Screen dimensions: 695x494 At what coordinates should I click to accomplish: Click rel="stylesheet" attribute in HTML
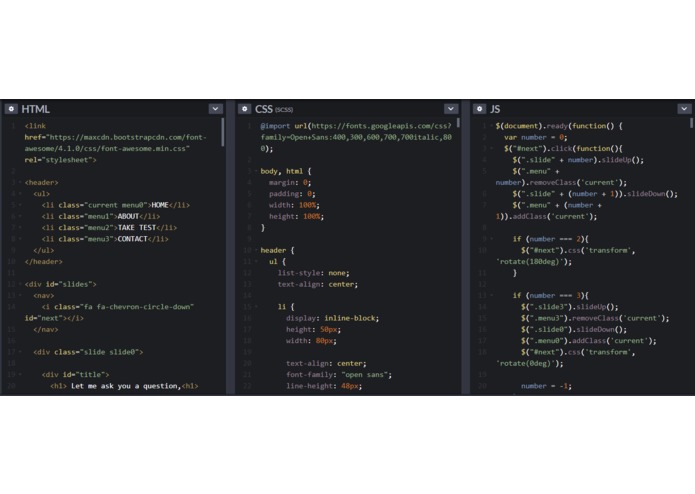tap(59, 160)
